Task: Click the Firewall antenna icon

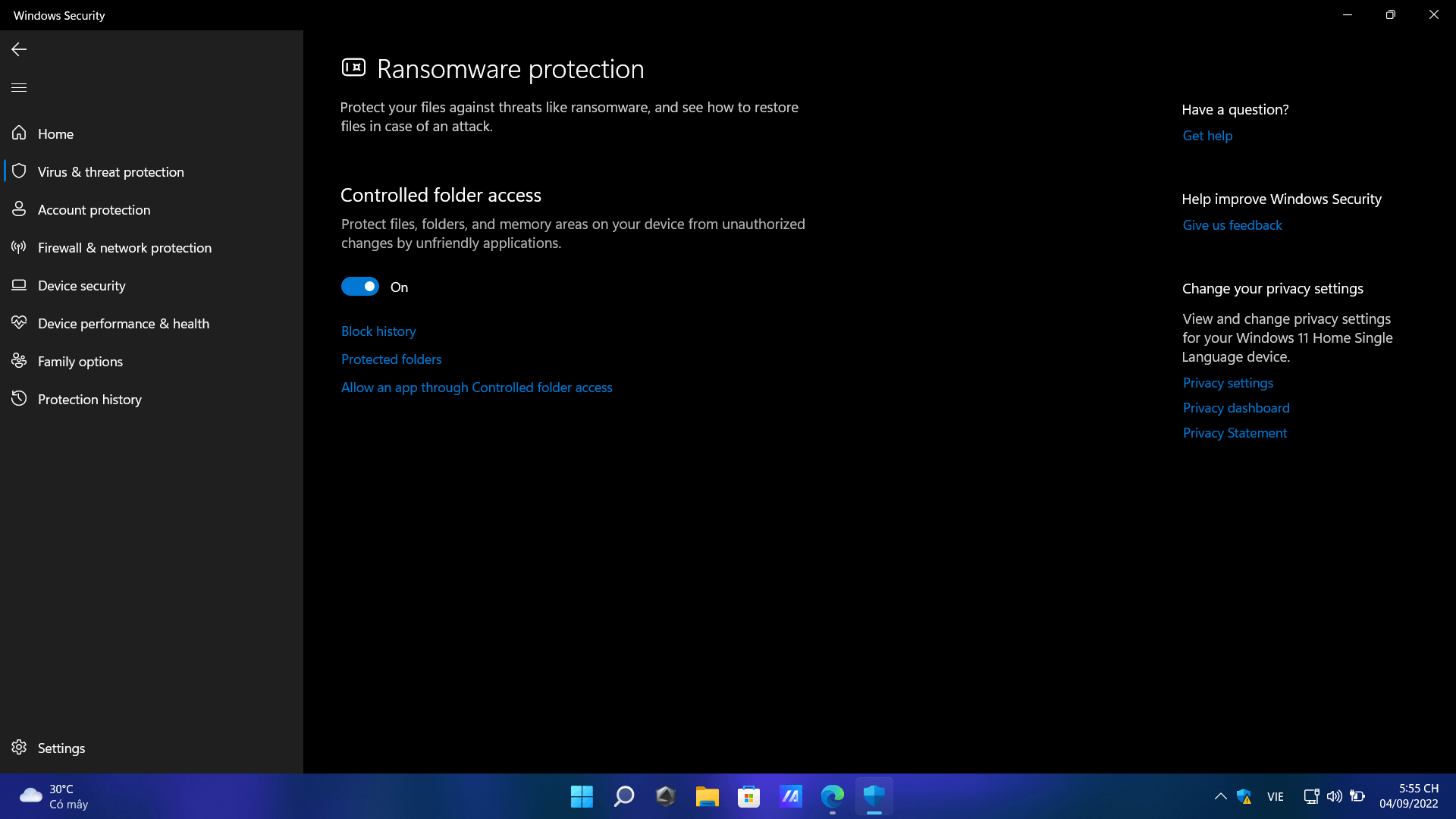Action: coord(19,246)
